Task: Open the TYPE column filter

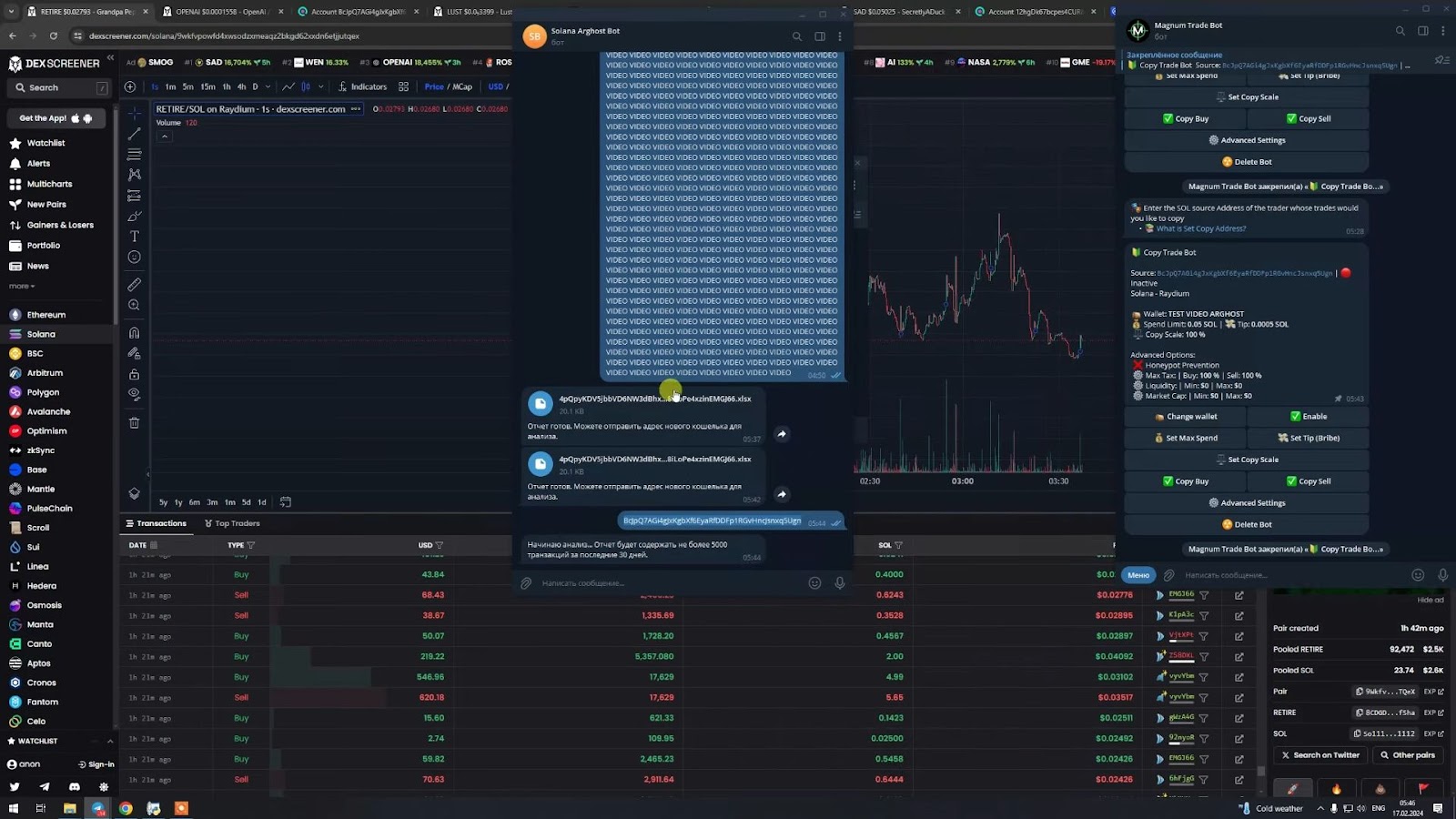Action: click(x=251, y=545)
